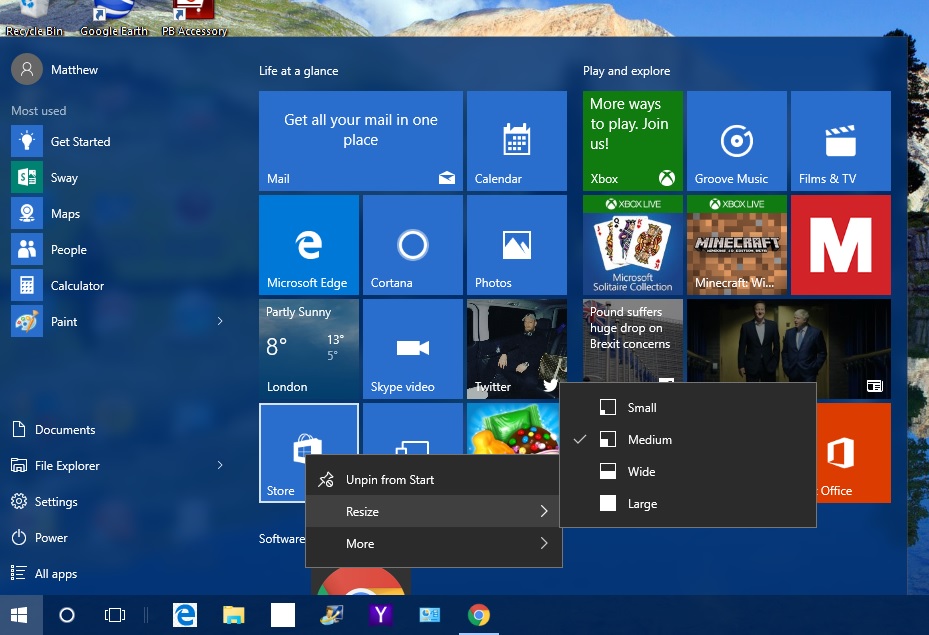Open the Groove Music tile
Viewport: 929px width, 635px height.
pos(736,140)
